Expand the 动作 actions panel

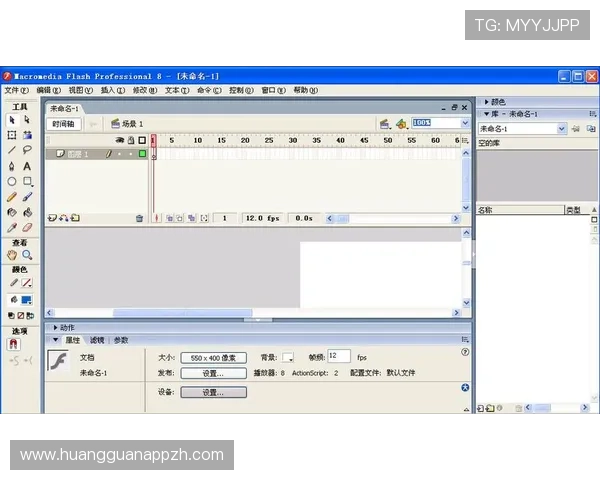55,328
